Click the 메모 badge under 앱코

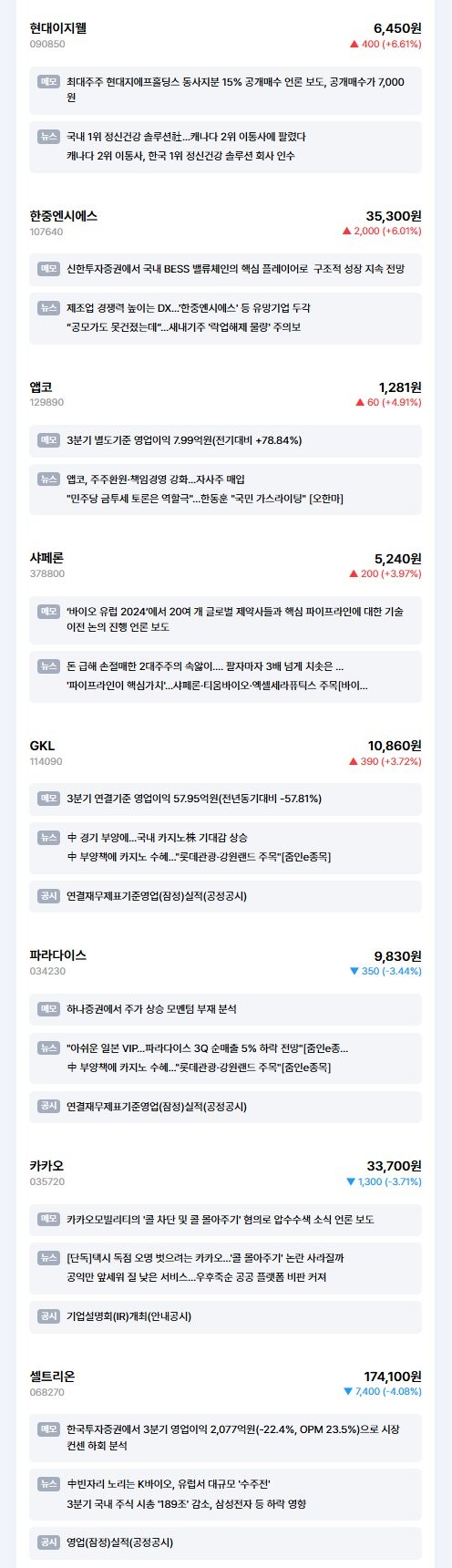pyautogui.click(x=49, y=440)
